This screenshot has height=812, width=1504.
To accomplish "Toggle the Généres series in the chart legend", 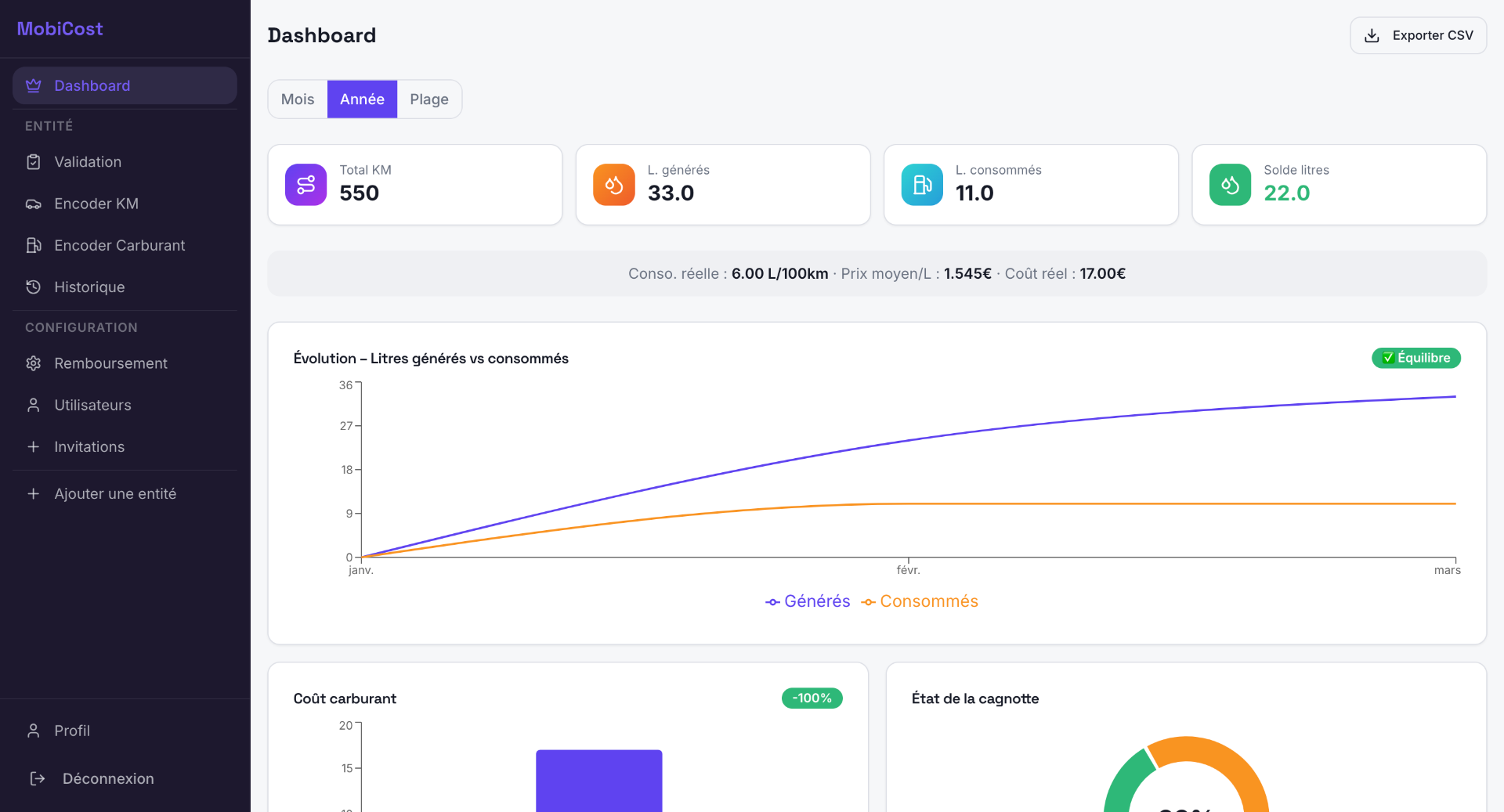I will point(808,601).
